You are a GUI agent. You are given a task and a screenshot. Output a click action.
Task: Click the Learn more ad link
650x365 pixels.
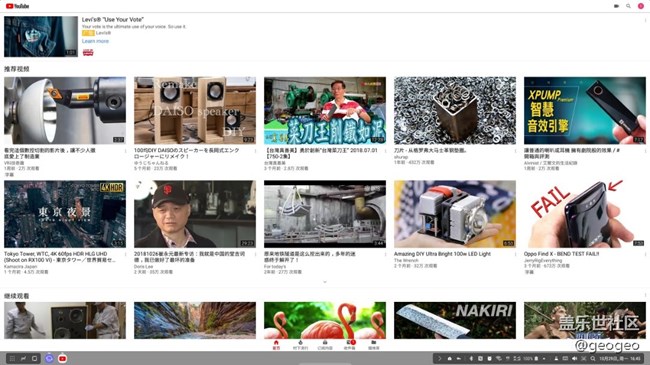(x=95, y=41)
